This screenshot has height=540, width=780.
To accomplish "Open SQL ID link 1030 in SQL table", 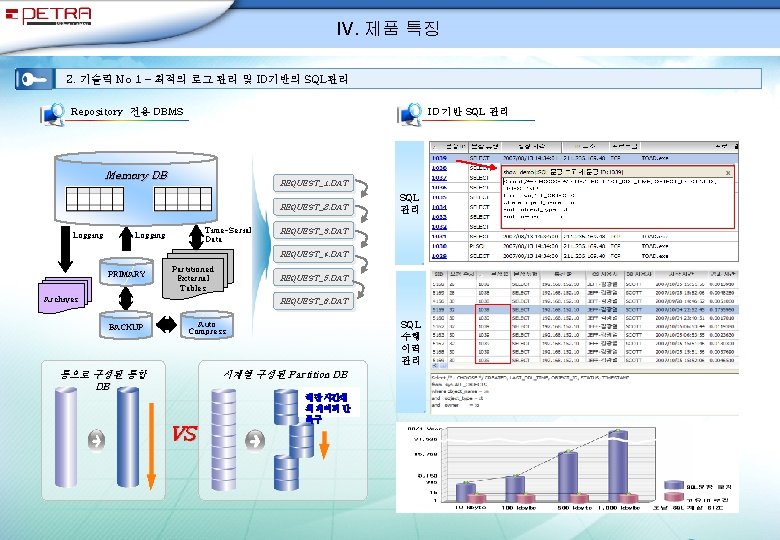I will [439, 246].
